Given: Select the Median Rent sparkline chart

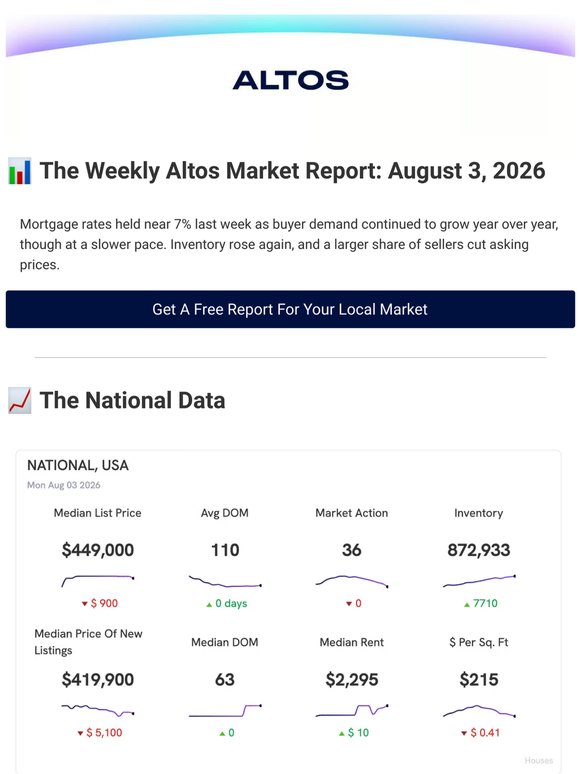Looking at the screenshot, I should 351,710.
